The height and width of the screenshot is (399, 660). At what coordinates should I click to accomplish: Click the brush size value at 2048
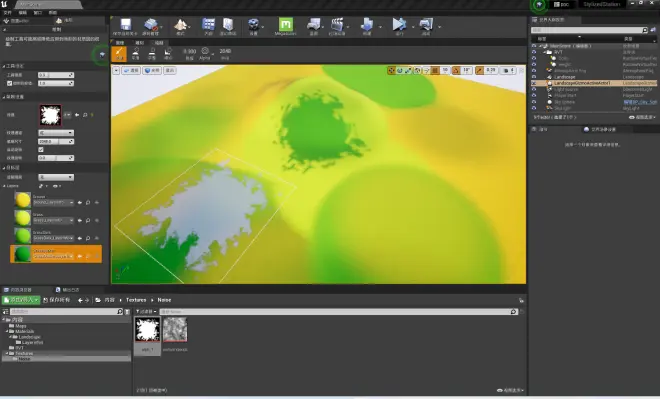coord(225,51)
